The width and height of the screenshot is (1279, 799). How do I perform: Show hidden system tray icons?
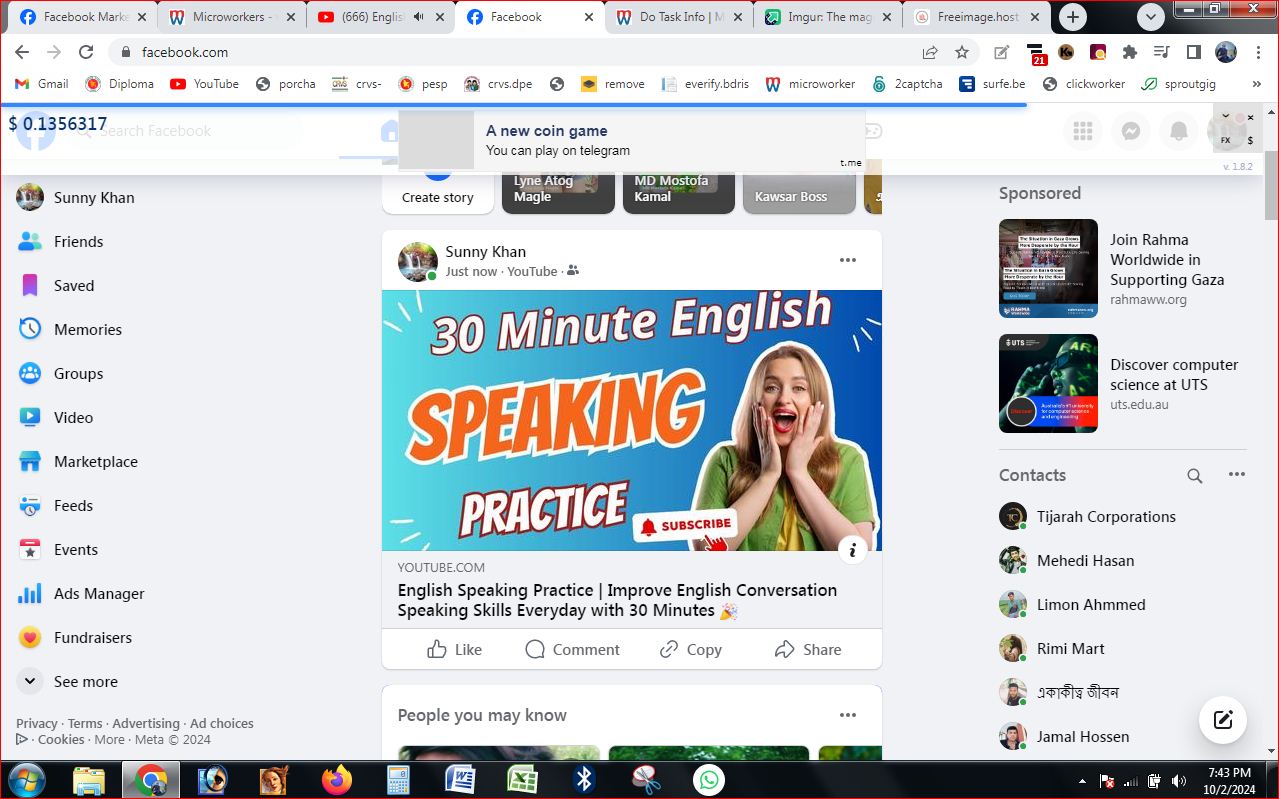(1082, 781)
